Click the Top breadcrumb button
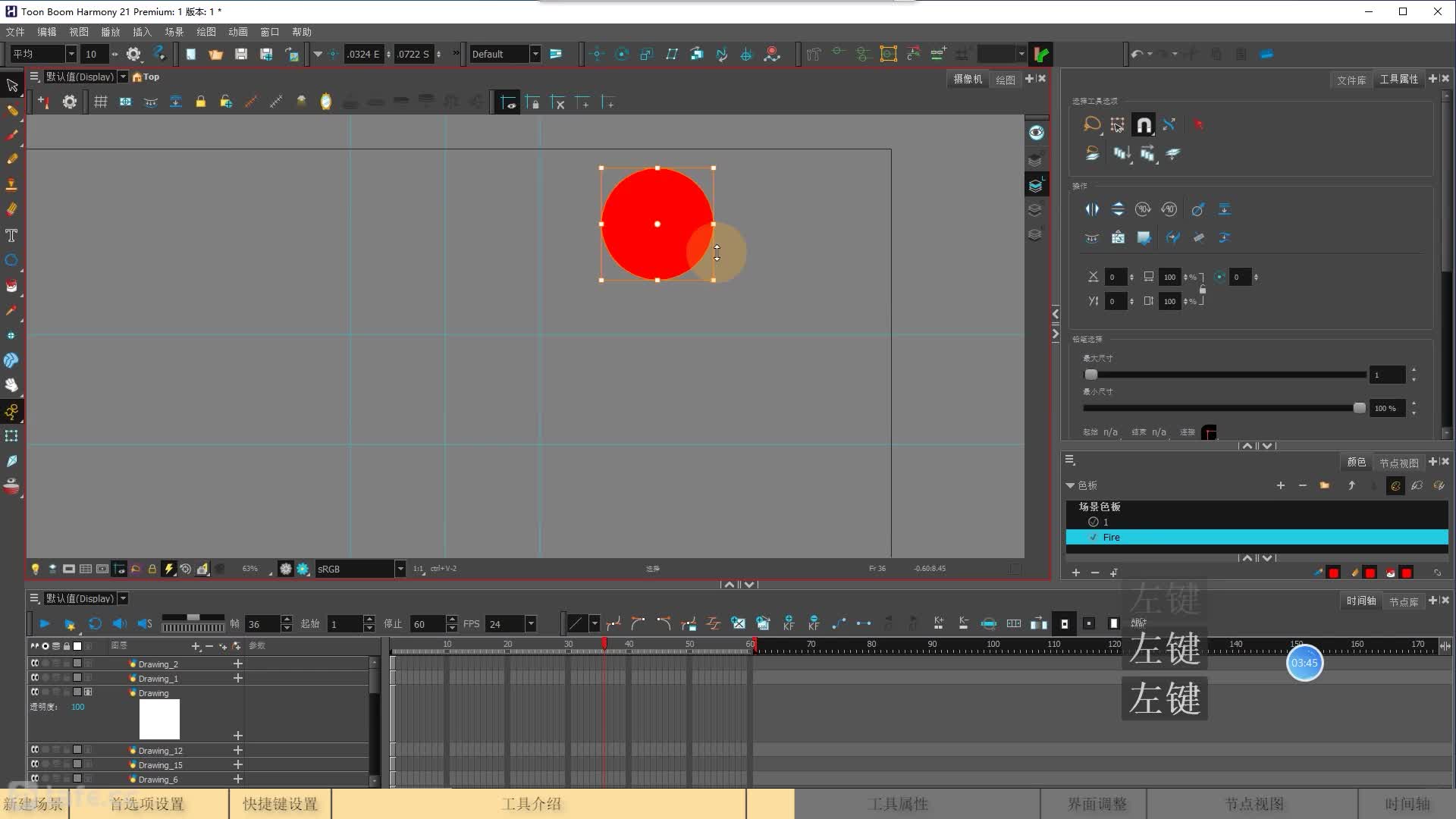Image resolution: width=1456 pixels, height=819 pixels. coord(146,77)
